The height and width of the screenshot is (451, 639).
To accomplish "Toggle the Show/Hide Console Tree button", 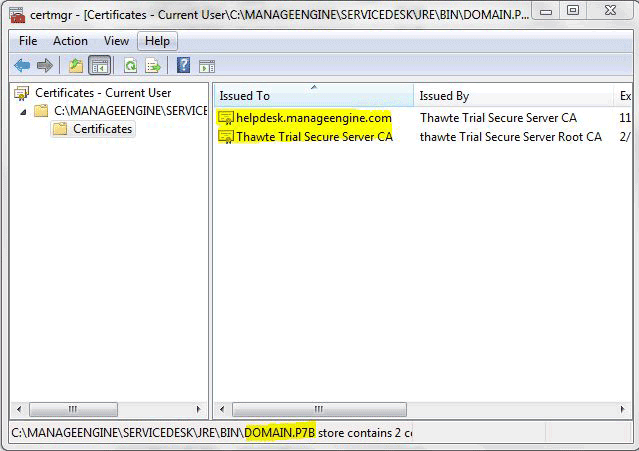I will click(99, 66).
